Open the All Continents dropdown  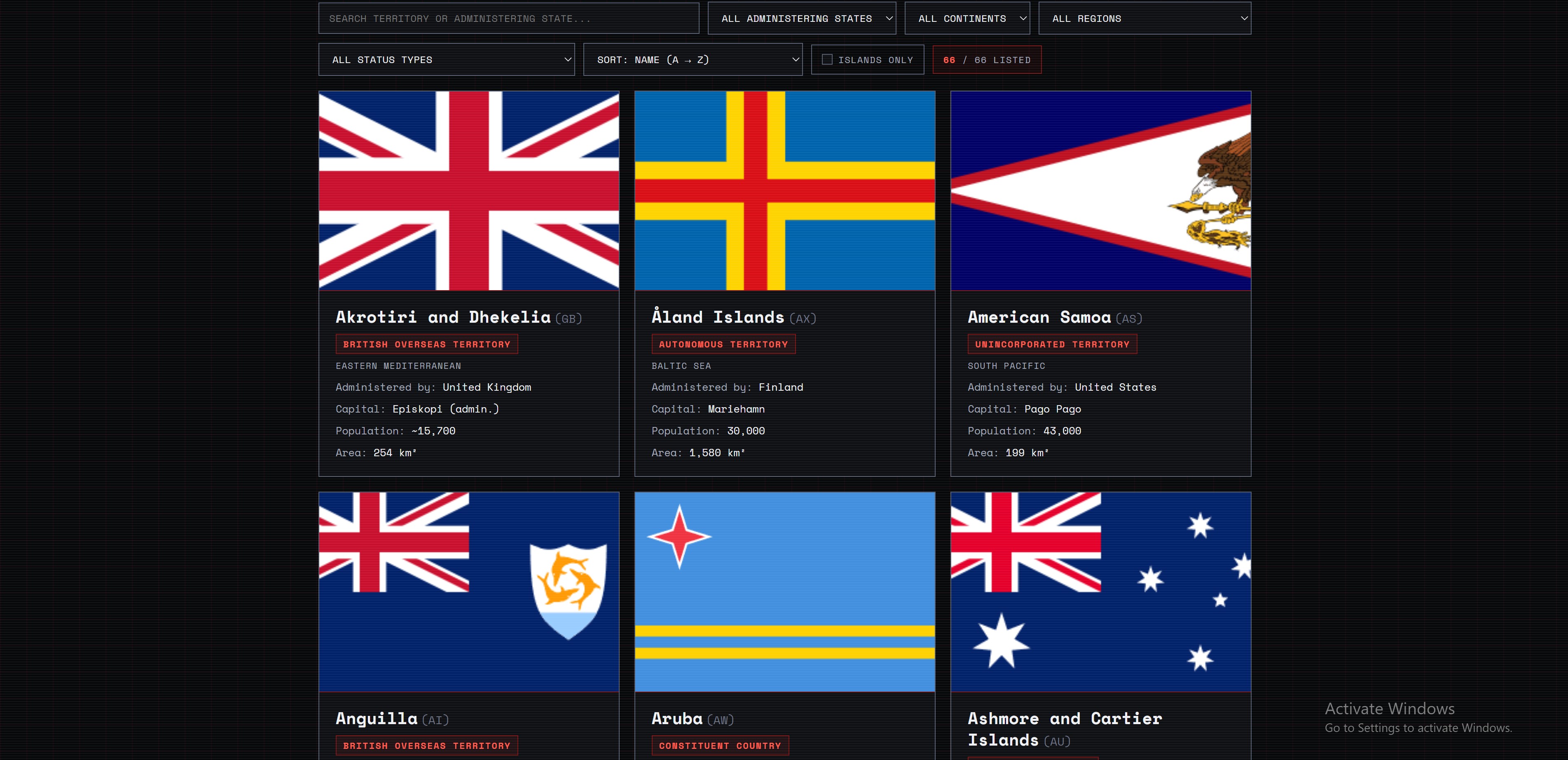pos(967,18)
